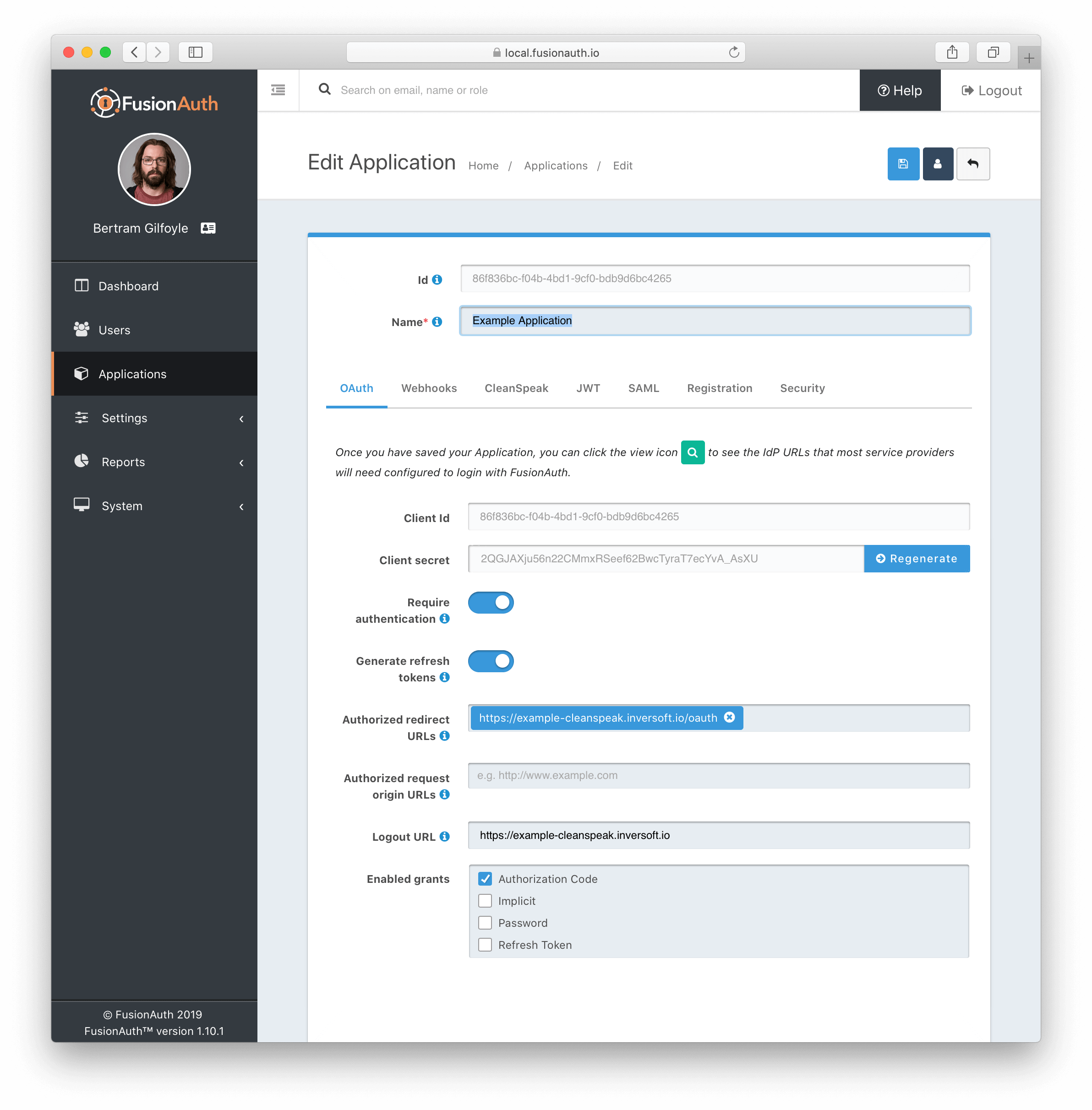Click the green view magnifier icon
Image resolution: width=1092 pixels, height=1110 pixels.
[x=692, y=452]
